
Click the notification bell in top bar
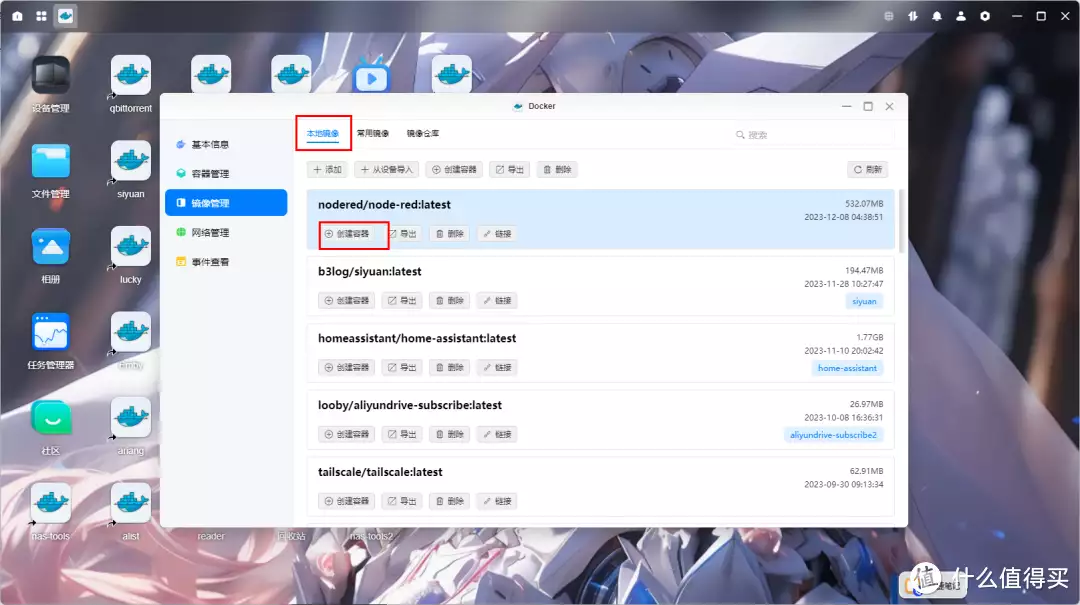coord(937,16)
